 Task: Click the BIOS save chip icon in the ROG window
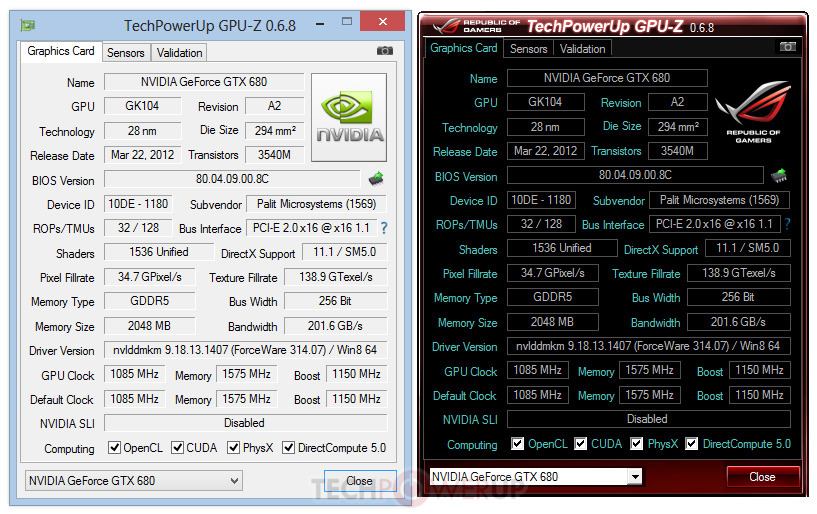click(x=779, y=175)
